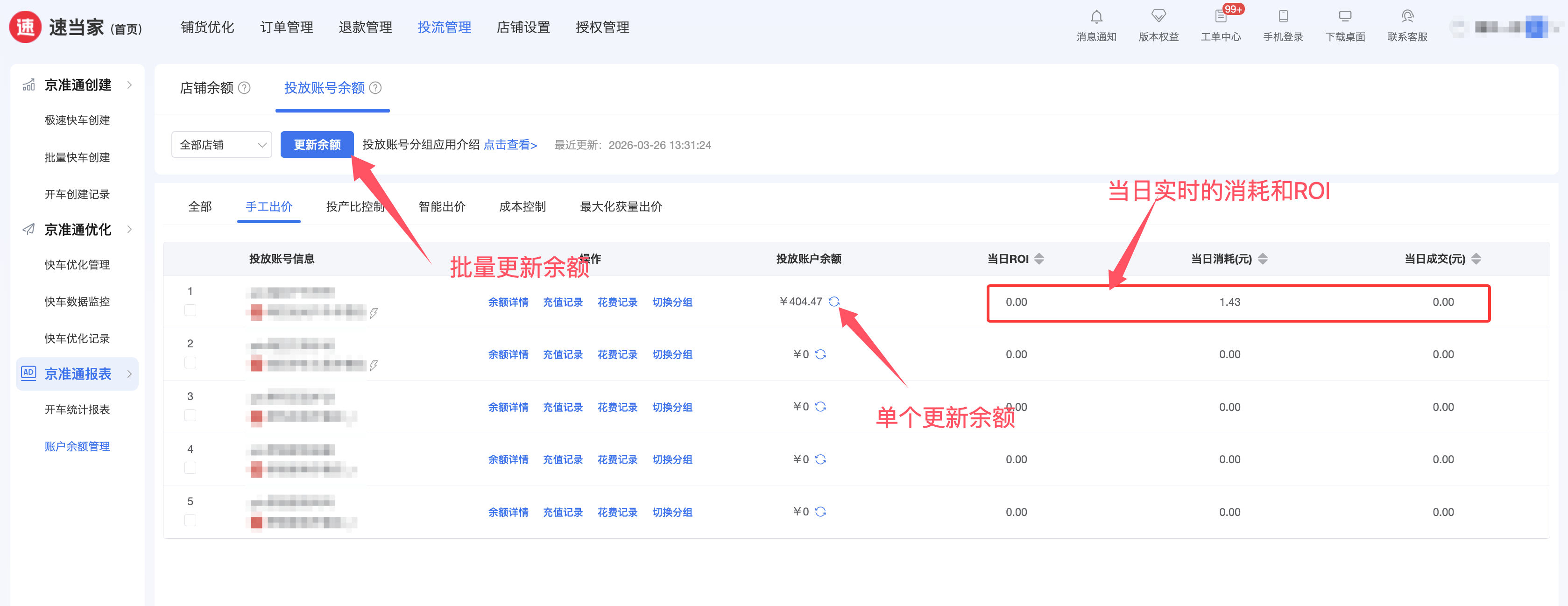
Task: Select 快车数据监控 in sidebar
Action: (x=78, y=302)
